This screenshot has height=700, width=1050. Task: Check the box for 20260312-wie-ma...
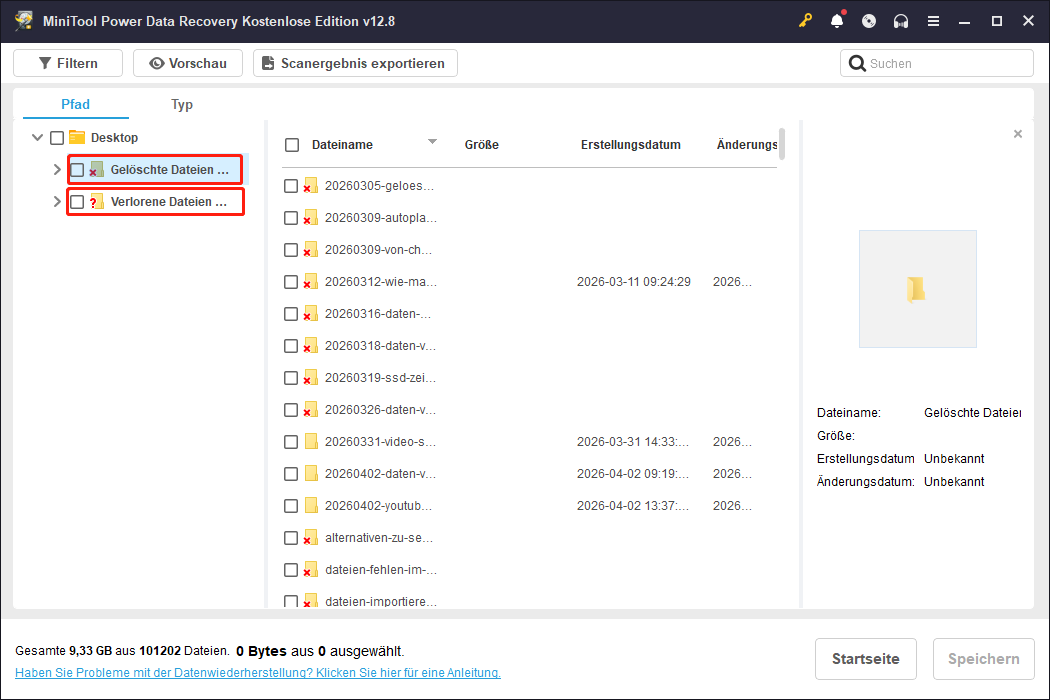[291, 282]
